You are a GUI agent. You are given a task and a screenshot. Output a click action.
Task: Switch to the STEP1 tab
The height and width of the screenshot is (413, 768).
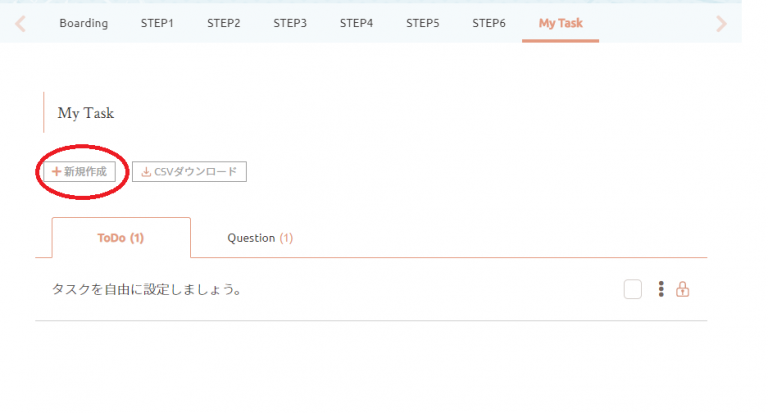157,22
